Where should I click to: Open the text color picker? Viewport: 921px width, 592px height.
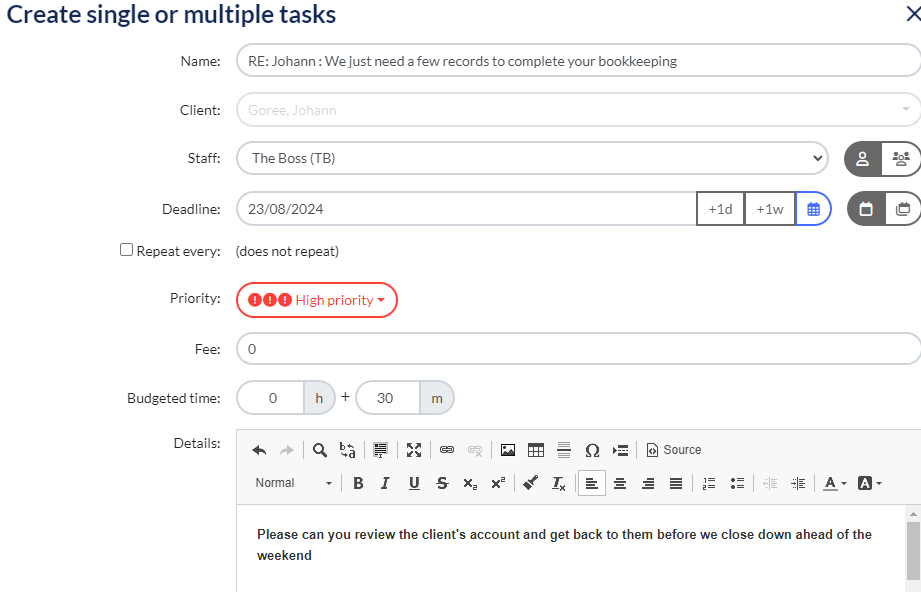click(x=834, y=483)
